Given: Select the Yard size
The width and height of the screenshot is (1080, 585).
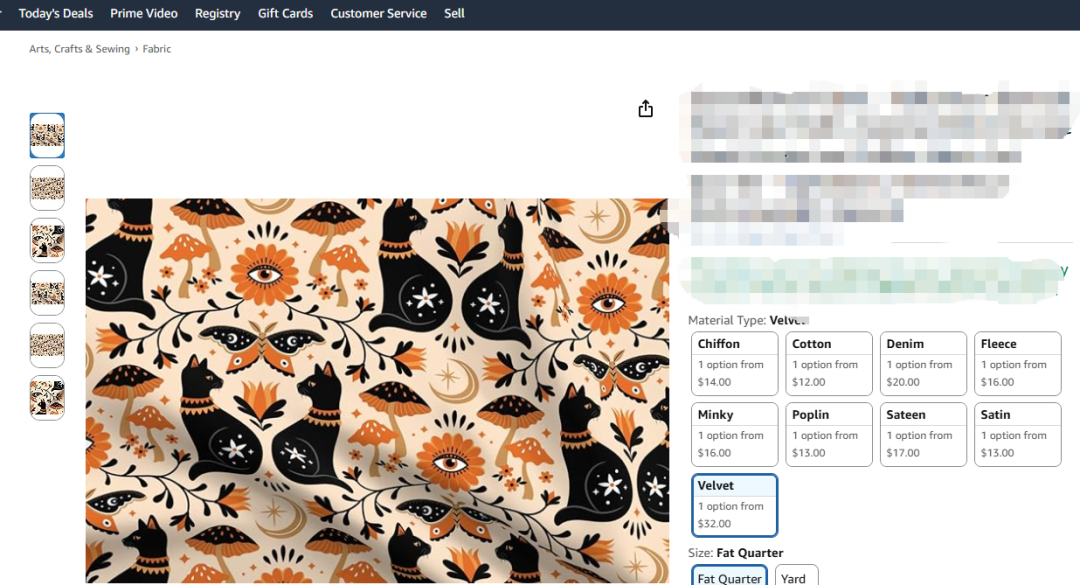Looking at the screenshot, I should [x=796, y=576].
